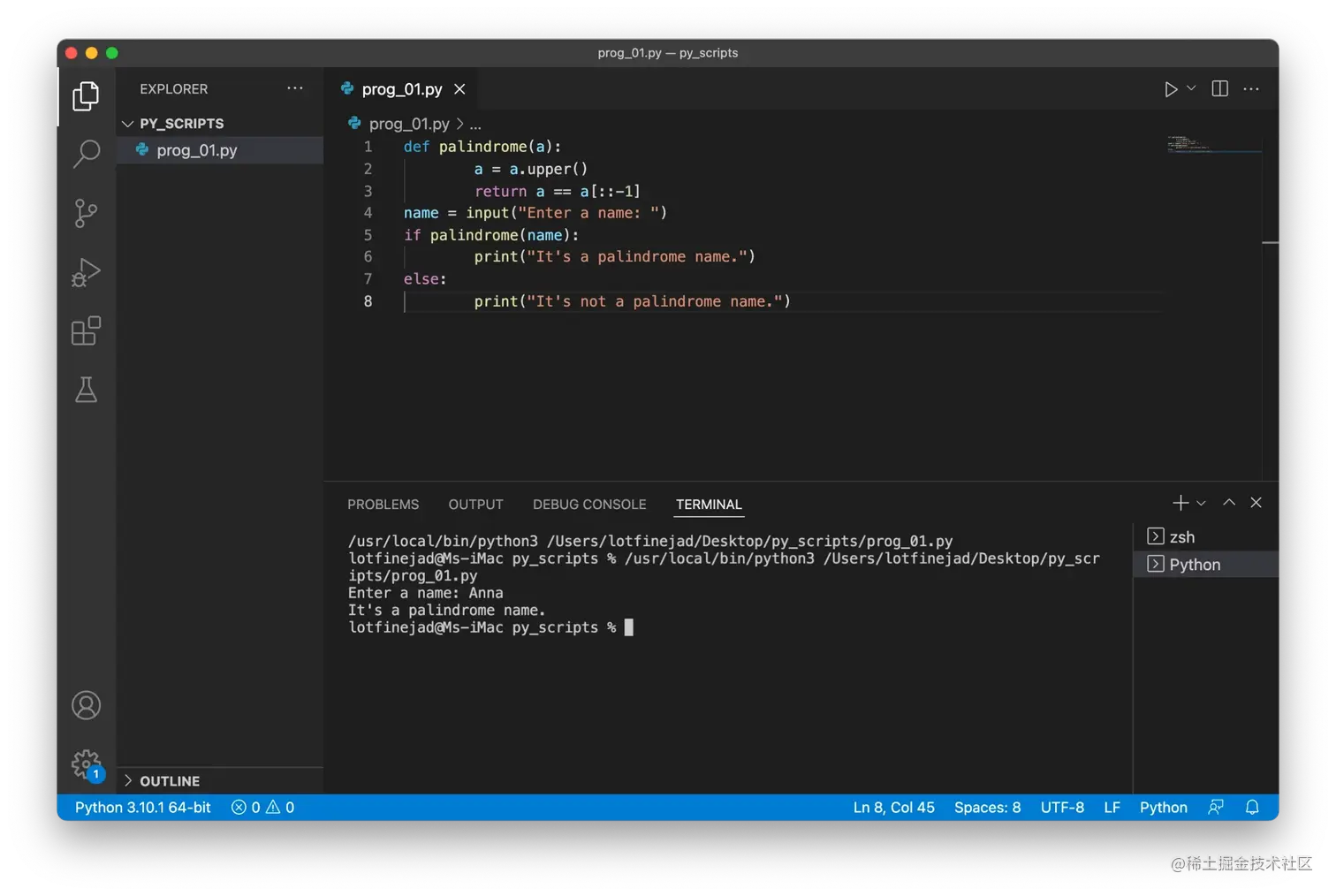Screen dimensions: 1336x896
Task: Select the zsh terminal instance
Action: (x=1206, y=537)
